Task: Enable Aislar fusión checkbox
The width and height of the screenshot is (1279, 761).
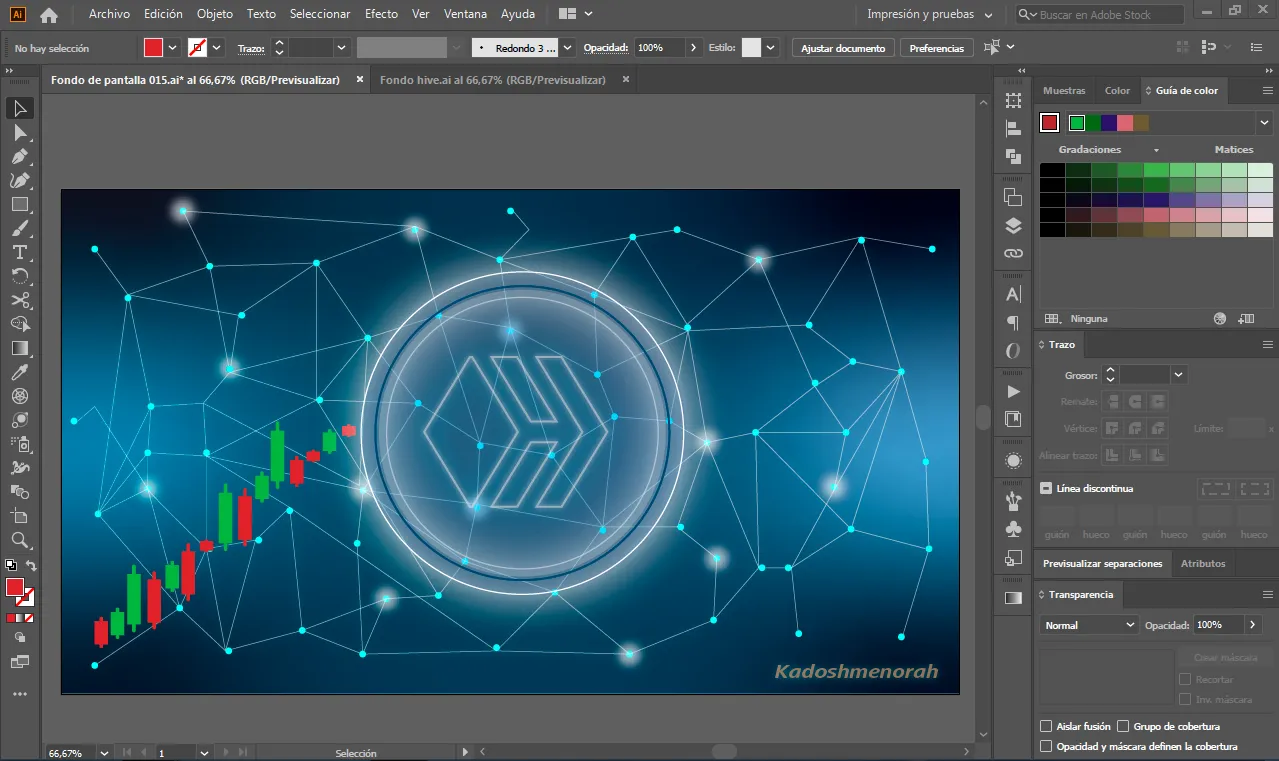Action: point(1046,726)
